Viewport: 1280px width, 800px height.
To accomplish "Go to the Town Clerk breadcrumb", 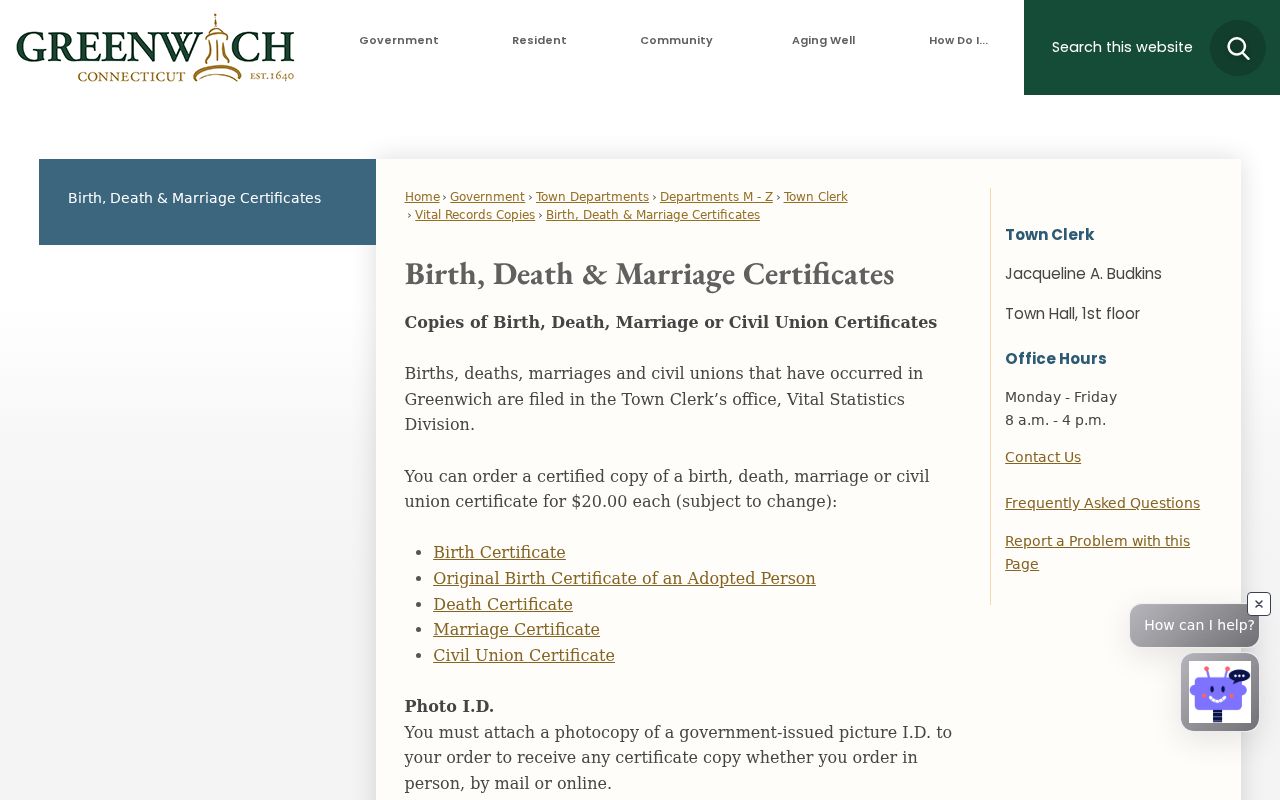I will pos(815,197).
